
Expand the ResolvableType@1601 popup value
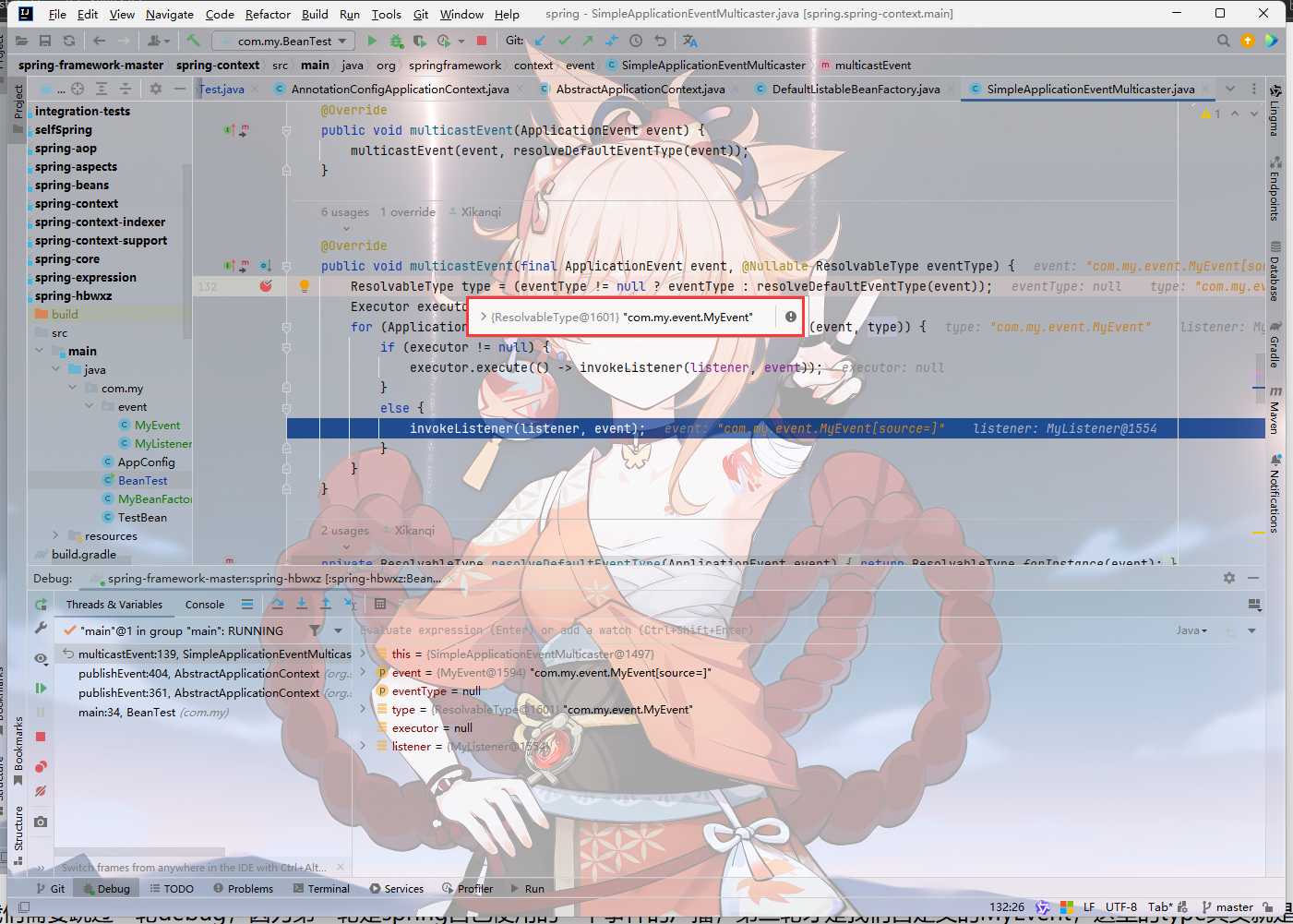(483, 317)
